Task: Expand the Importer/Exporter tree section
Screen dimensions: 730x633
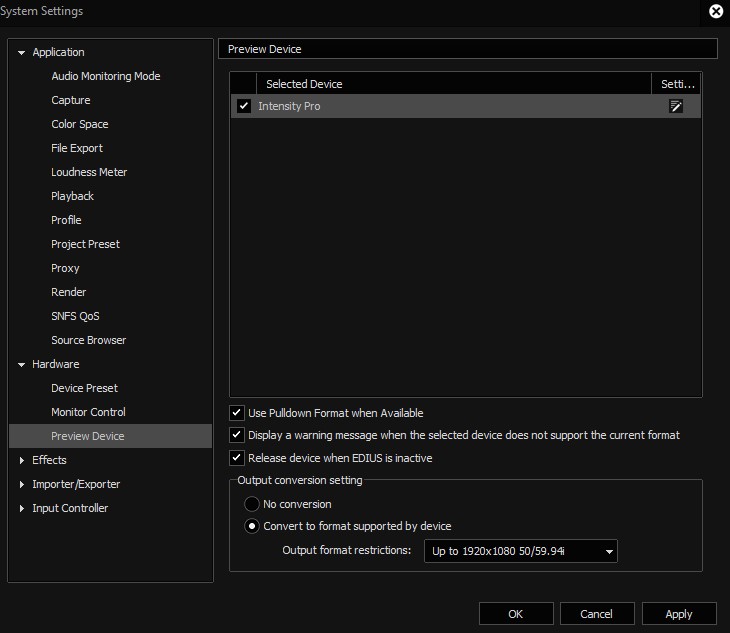Action: pyautogui.click(x=21, y=485)
